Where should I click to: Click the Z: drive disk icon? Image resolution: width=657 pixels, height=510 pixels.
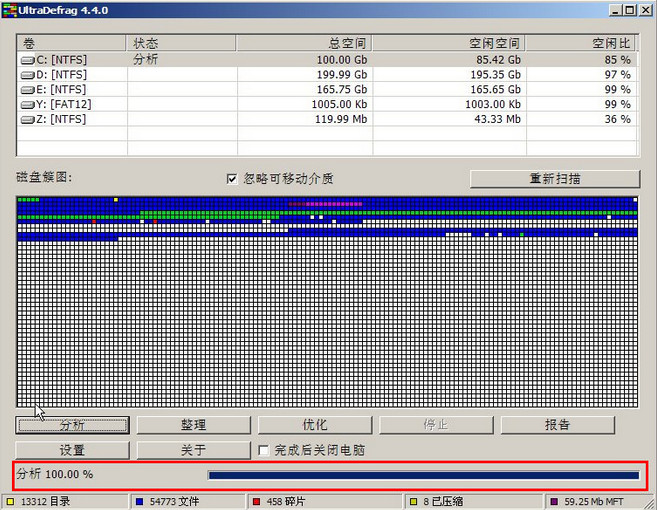point(27,120)
